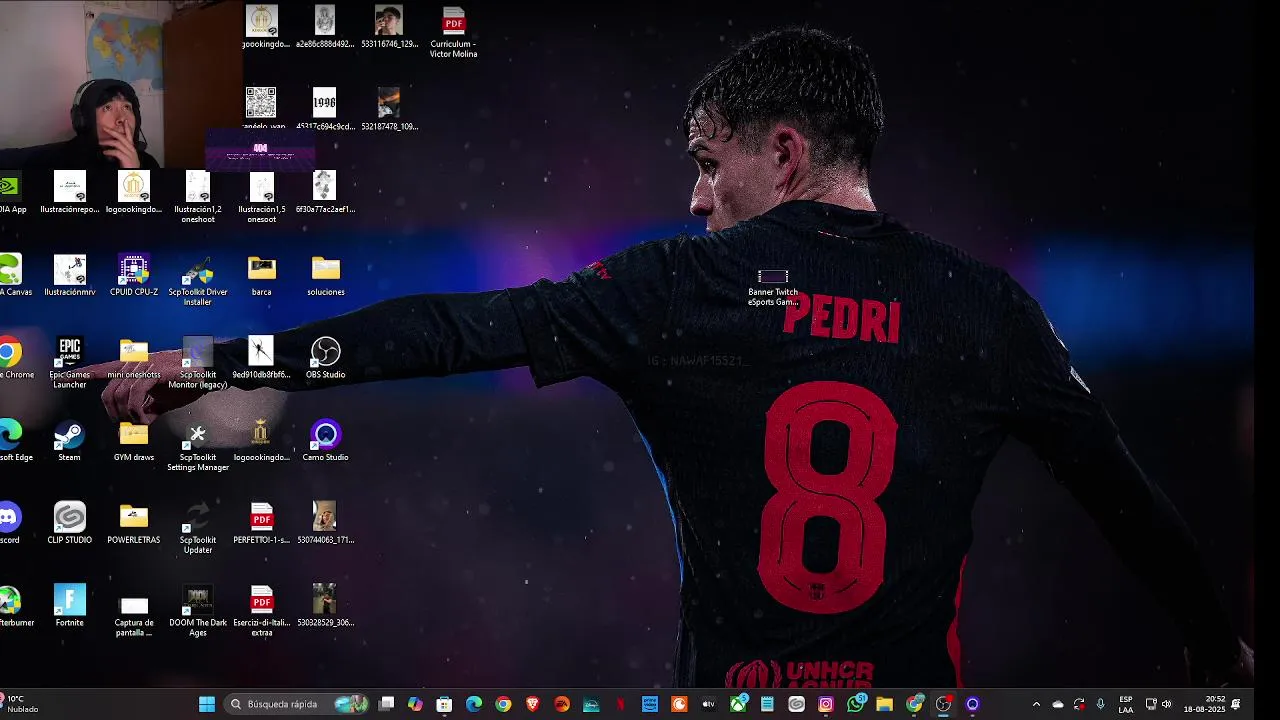Open the Banner Twitch eSports Gaming file

click(773, 287)
